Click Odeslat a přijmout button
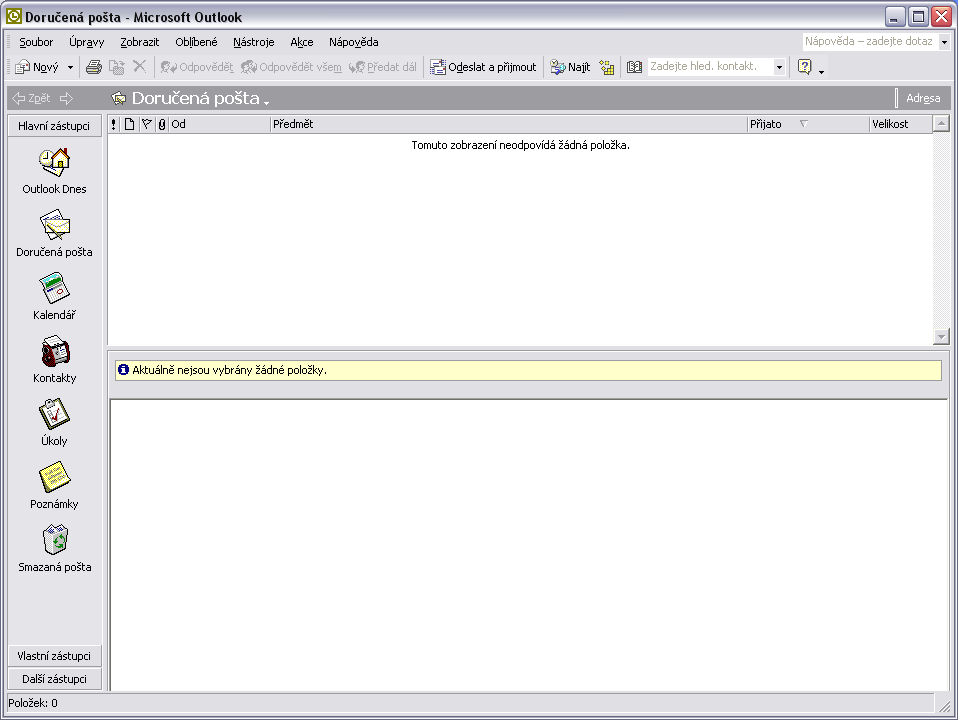Screen dimensions: 958x720 coord(483,67)
